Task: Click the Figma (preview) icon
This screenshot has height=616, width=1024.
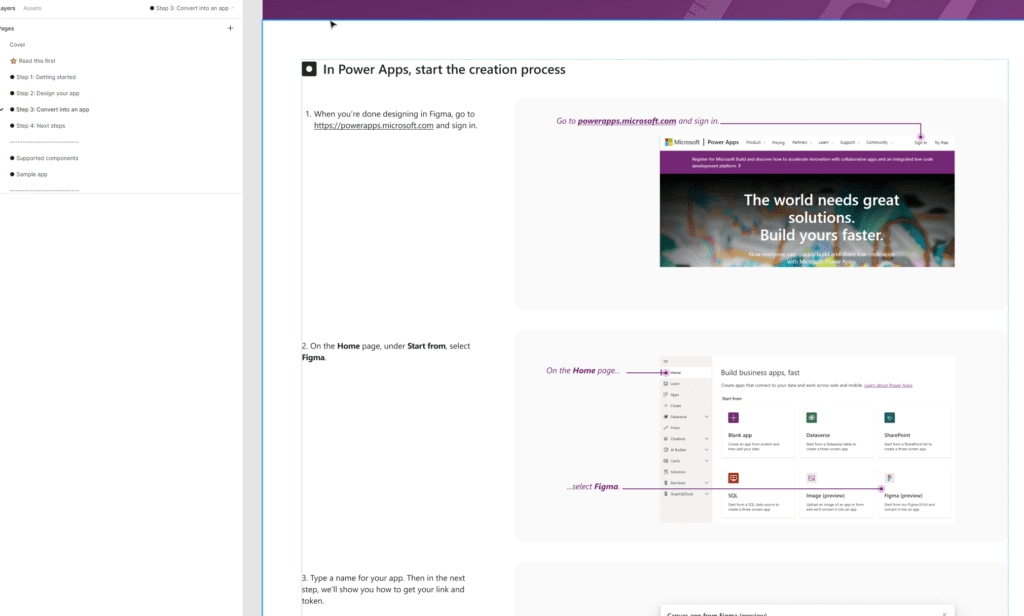Action: (x=889, y=478)
